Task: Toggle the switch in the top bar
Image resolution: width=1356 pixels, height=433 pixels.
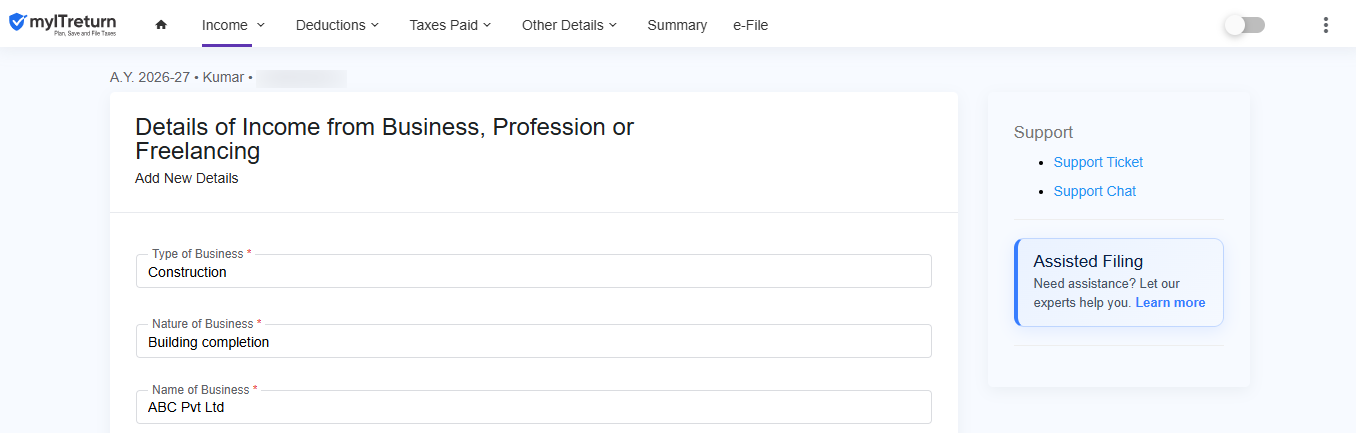Action: pos(1245,25)
